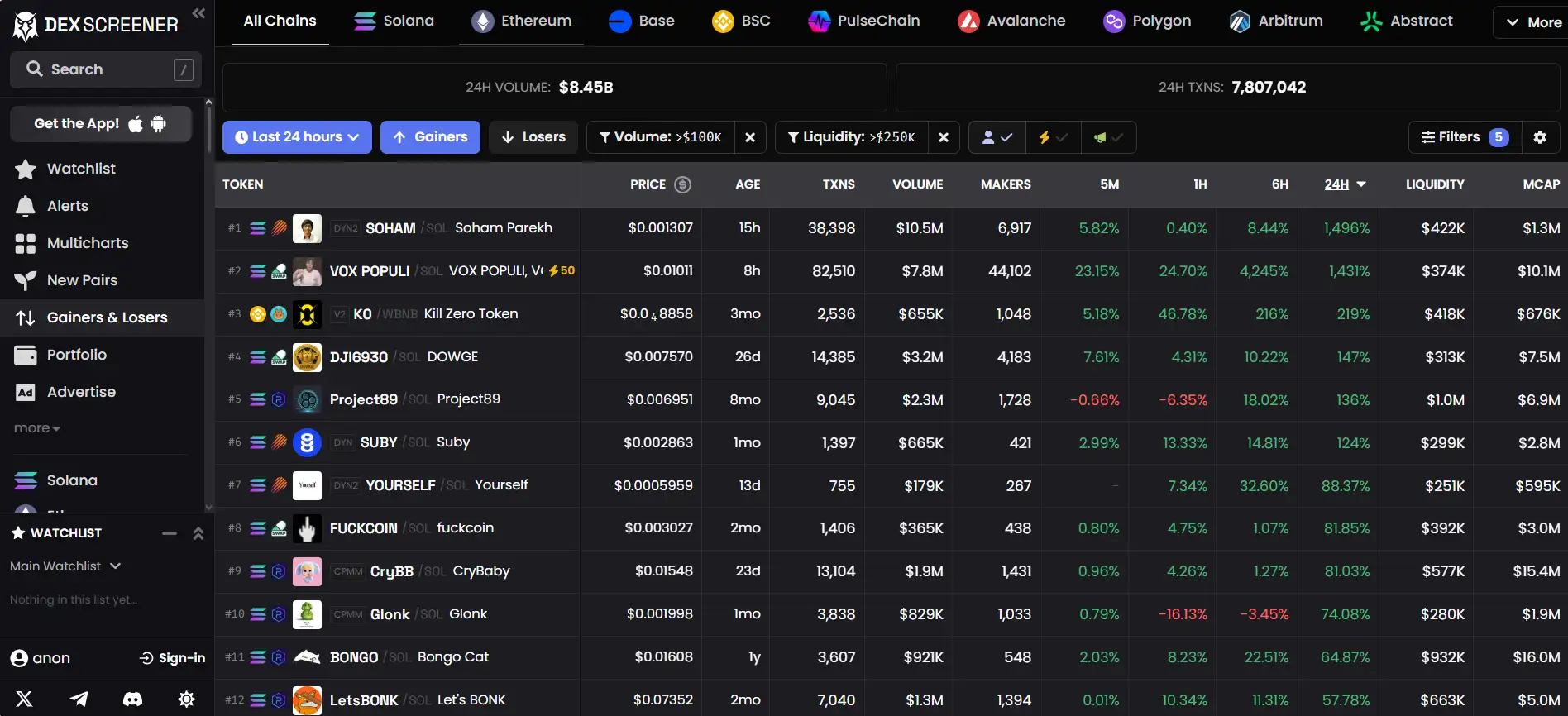Viewport: 1568px width, 716px height.
Task: Open the Main Watchlist selector
Action: (x=65, y=566)
